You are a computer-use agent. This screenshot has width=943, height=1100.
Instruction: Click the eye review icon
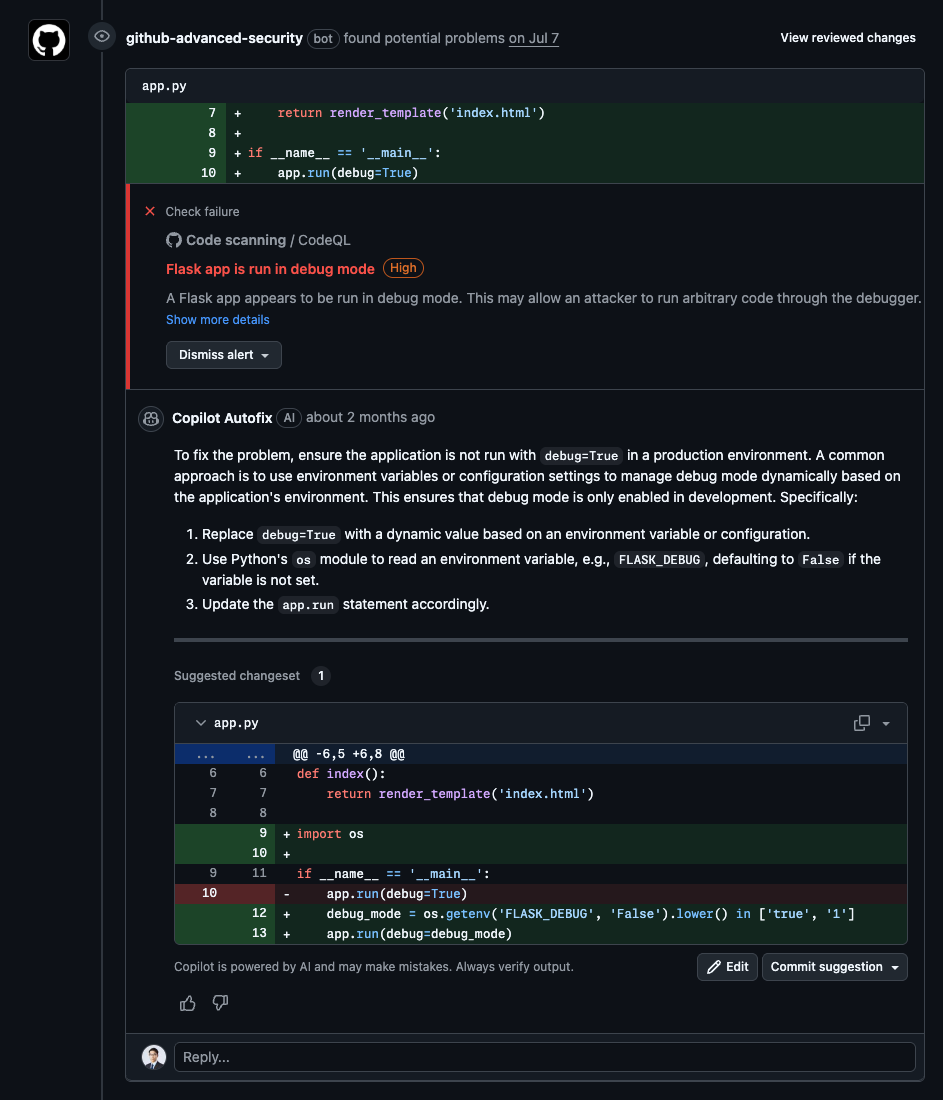coord(102,36)
